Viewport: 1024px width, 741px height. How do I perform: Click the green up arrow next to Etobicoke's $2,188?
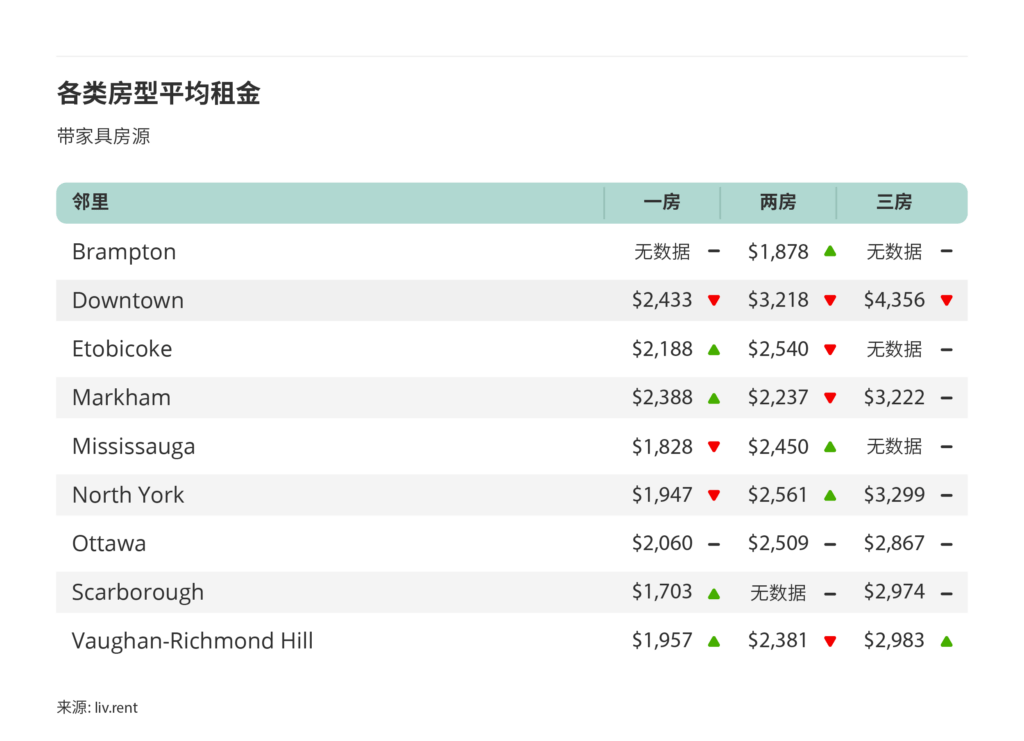714,349
